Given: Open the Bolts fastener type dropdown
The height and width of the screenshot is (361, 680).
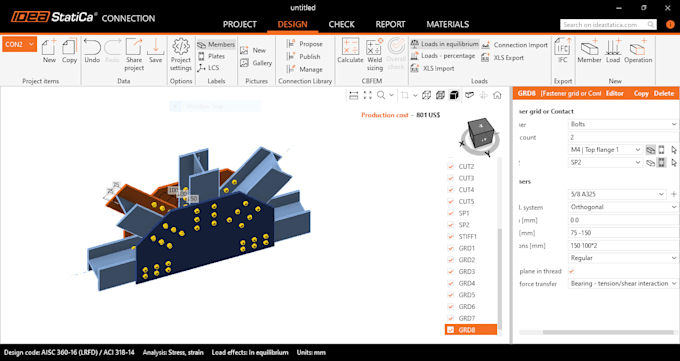Looking at the screenshot, I should [x=623, y=124].
